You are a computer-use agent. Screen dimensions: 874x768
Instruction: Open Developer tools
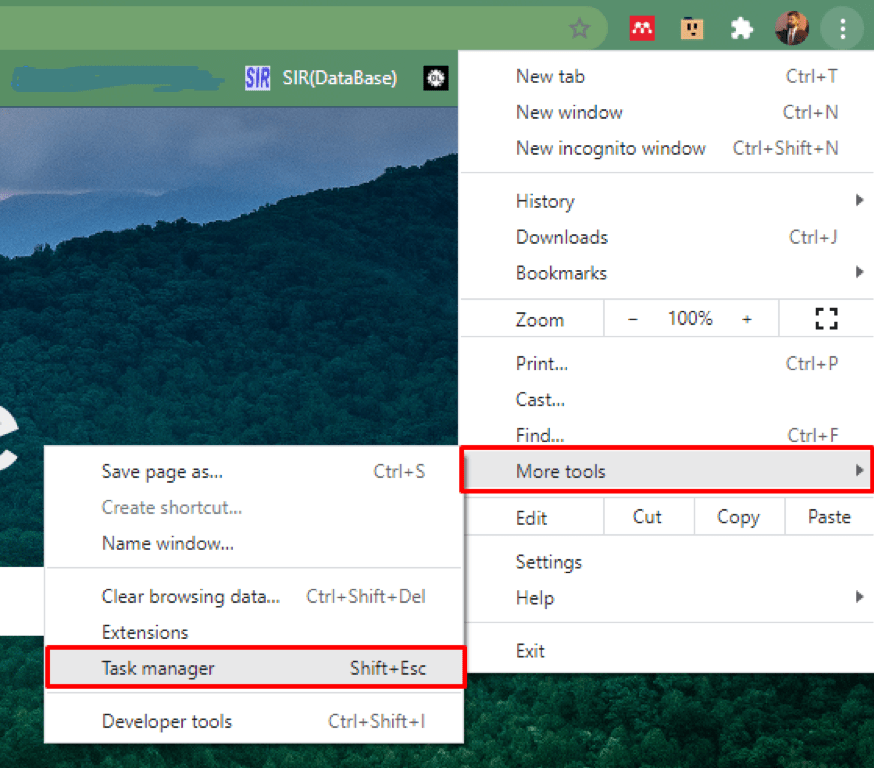click(166, 721)
